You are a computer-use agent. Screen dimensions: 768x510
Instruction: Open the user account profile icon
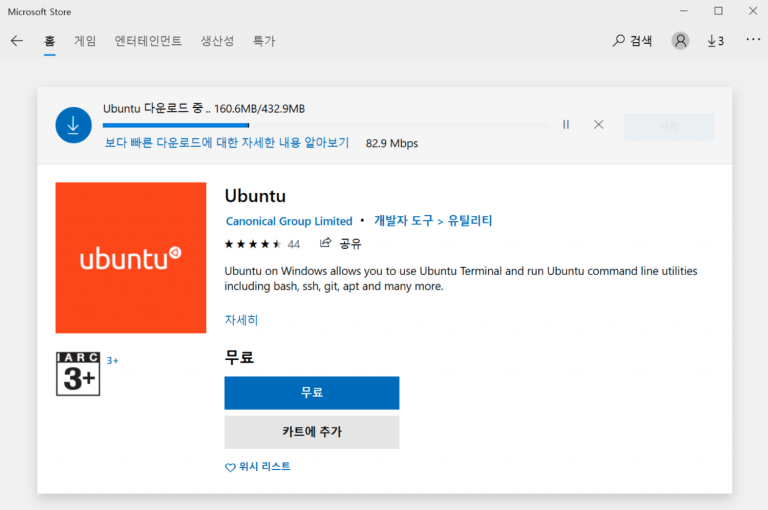click(680, 41)
